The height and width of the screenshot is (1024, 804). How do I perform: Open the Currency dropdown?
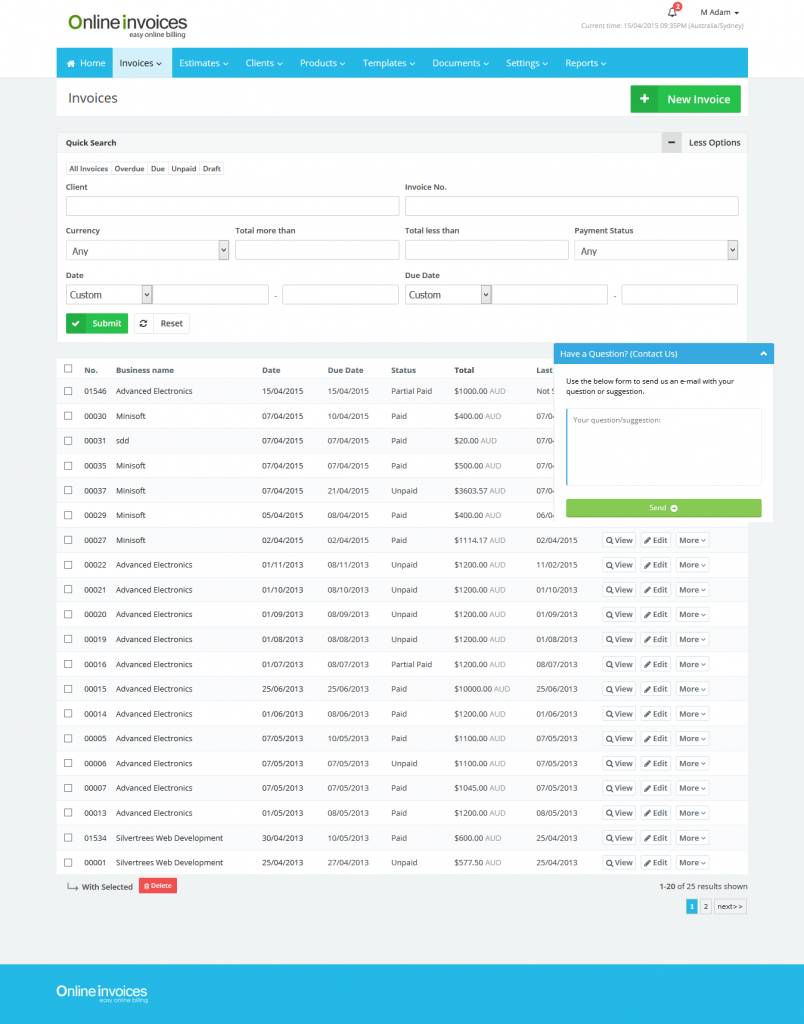(147, 251)
